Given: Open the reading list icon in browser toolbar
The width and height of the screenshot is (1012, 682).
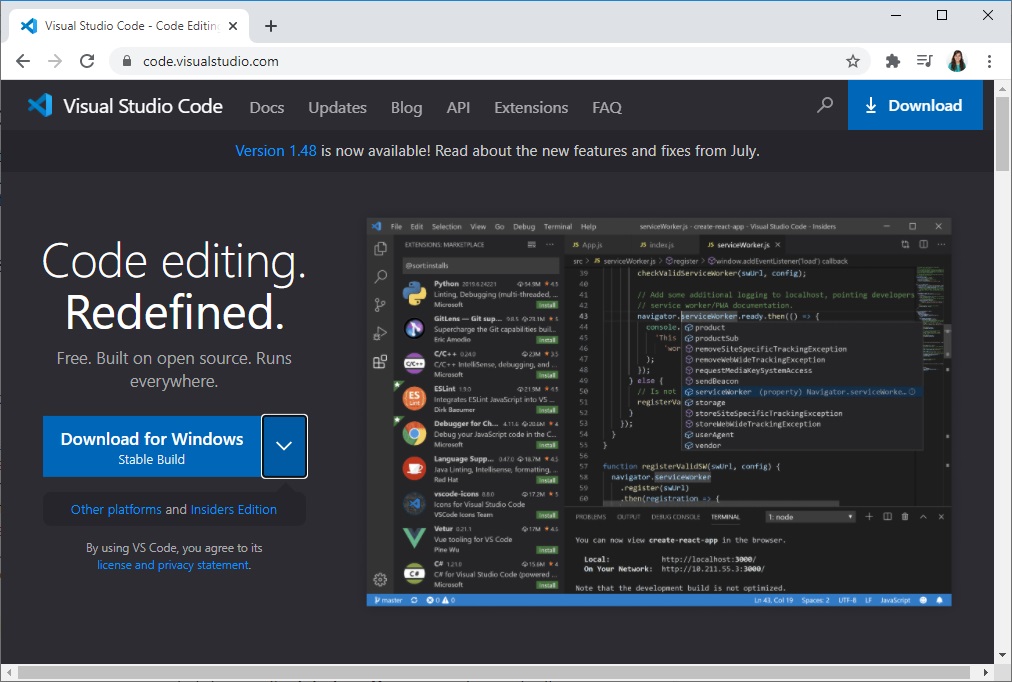Looking at the screenshot, I should pos(924,61).
